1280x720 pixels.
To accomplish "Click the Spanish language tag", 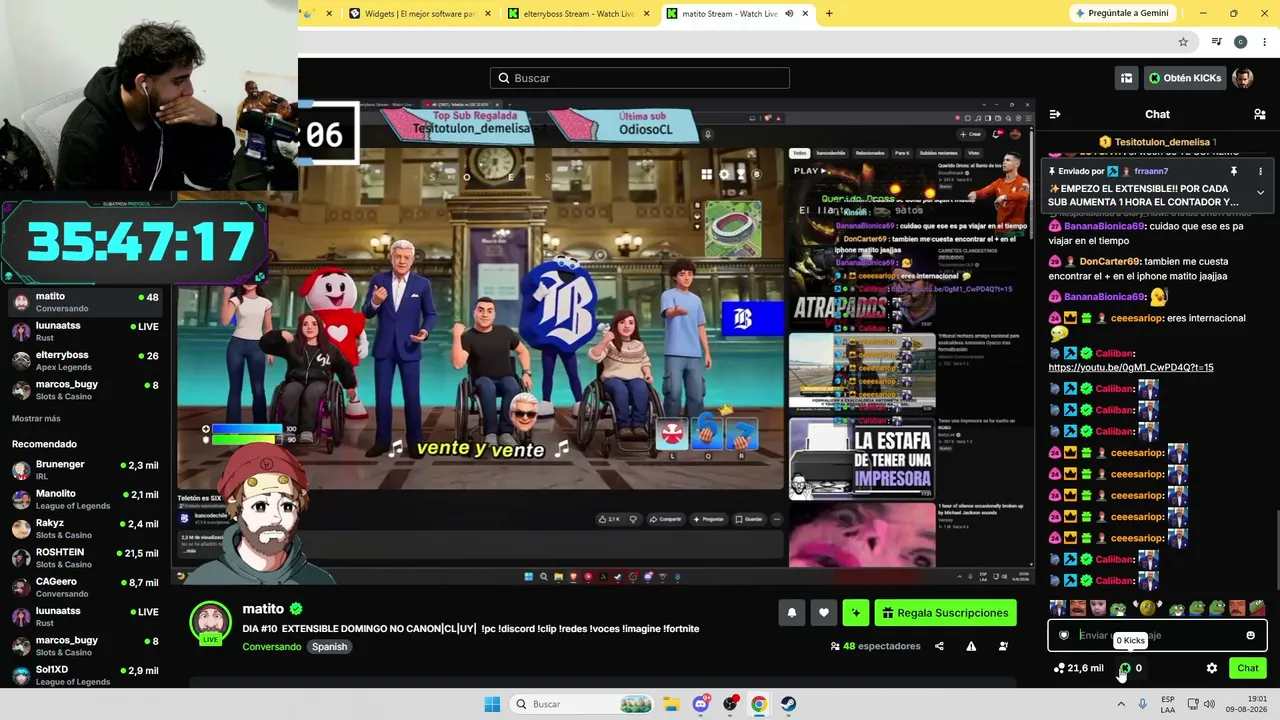I will [329, 647].
